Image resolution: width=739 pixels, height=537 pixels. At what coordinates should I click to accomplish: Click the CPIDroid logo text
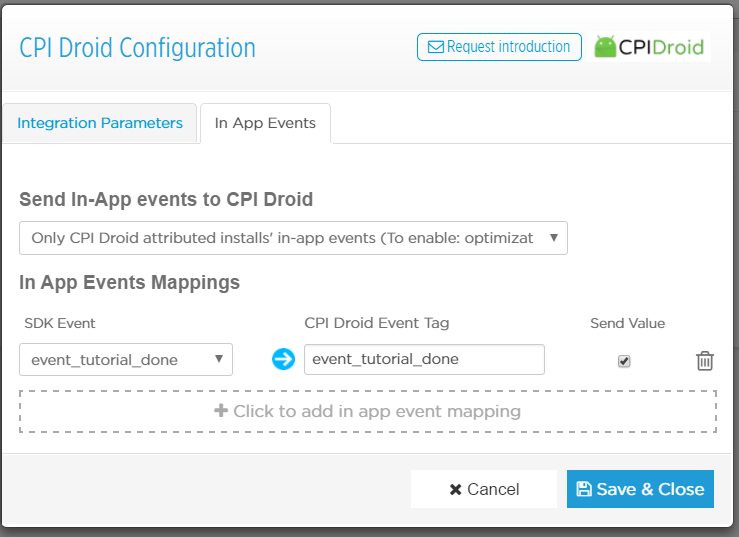click(x=663, y=47)
